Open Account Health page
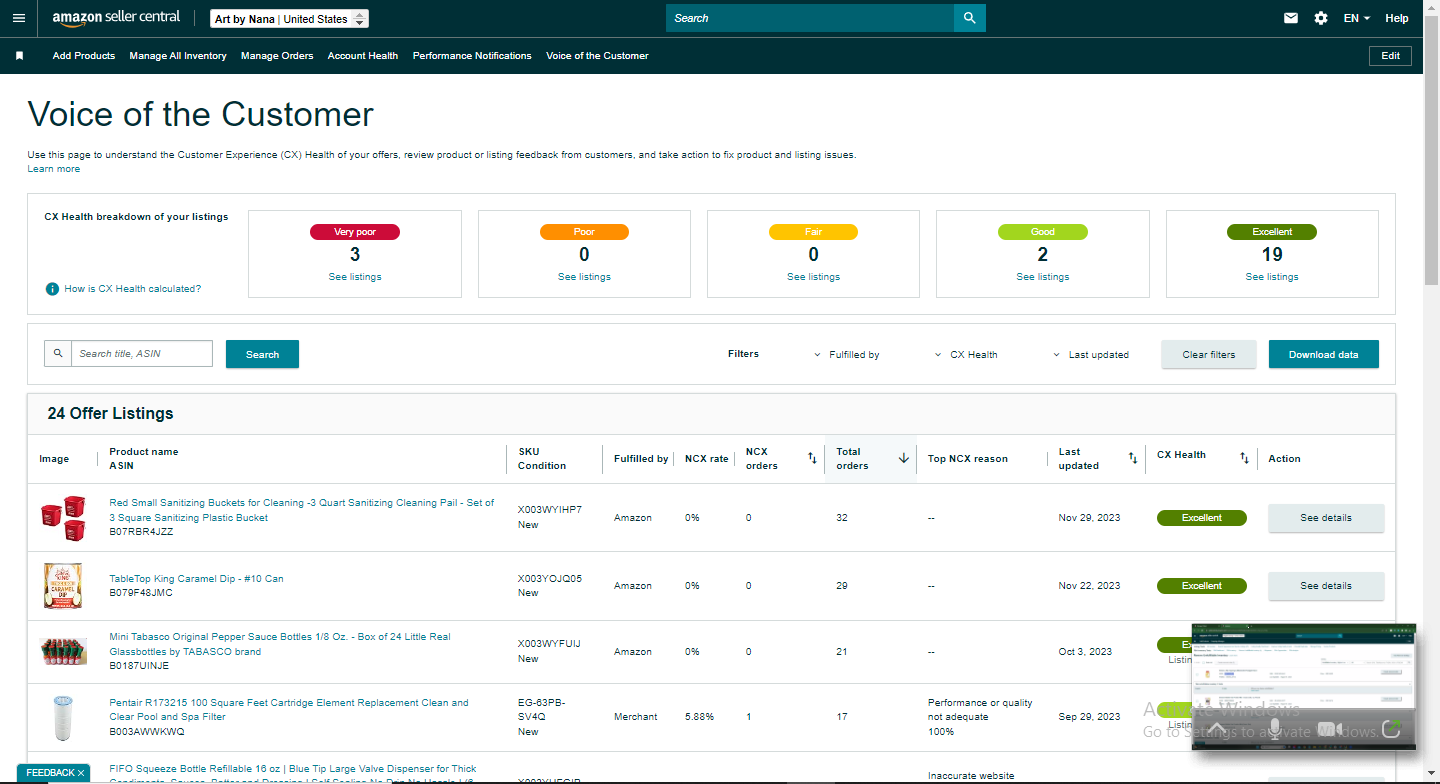The height and width of the screenshot is (784, 1440). click(363, 56)
